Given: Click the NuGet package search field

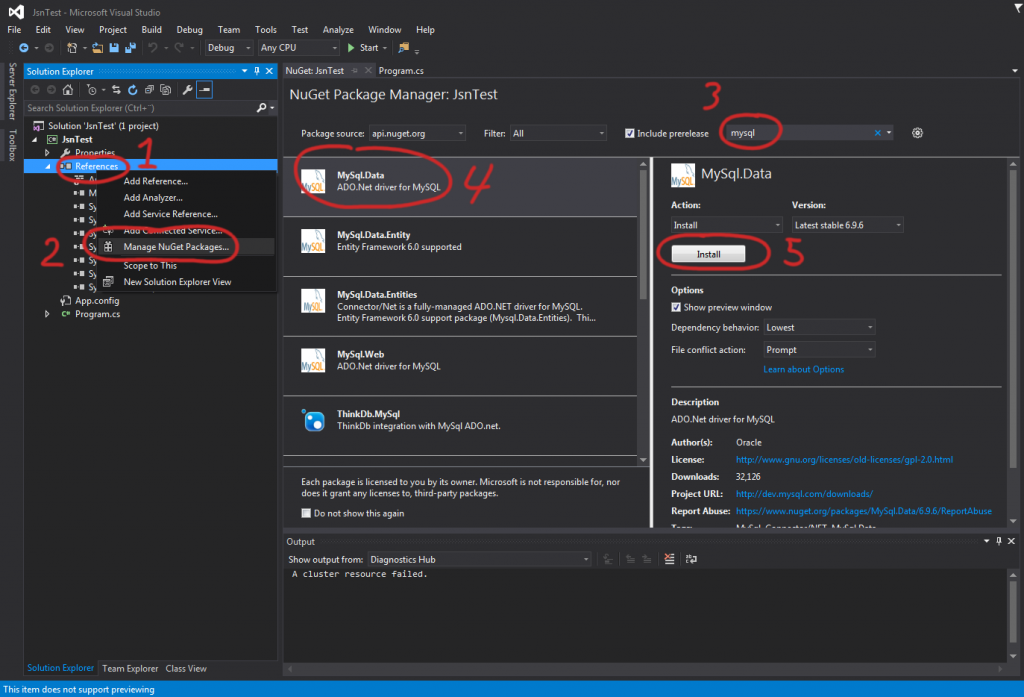Looking at the screenshot, I should tap(797, 133).
